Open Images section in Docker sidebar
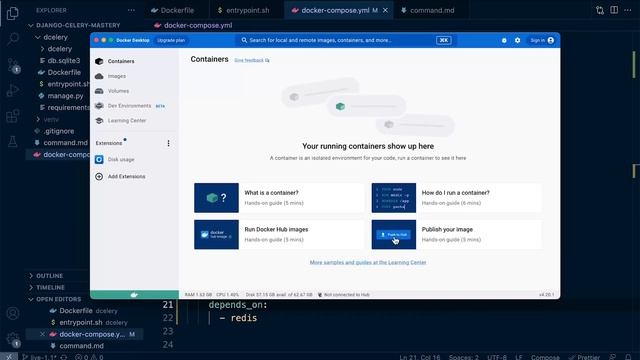Image resolution: width=640 pixels, height=360 pixels. 117,76
